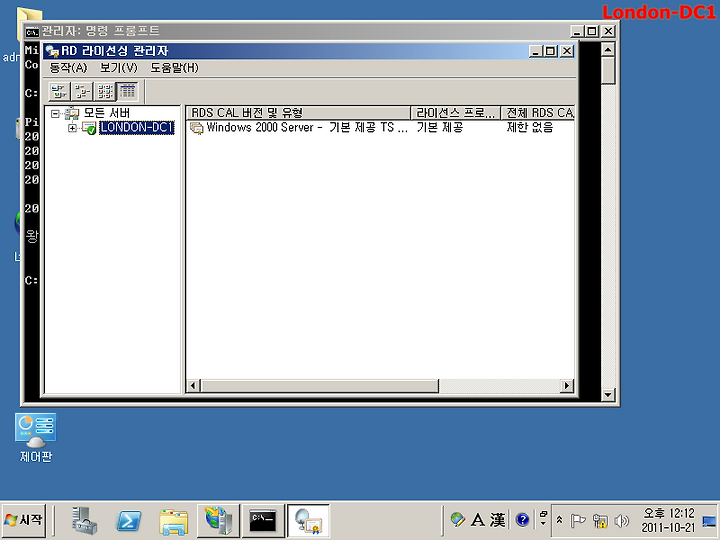Open the 보기(V) menu
The image size is (720, 540).
point(118,68)
